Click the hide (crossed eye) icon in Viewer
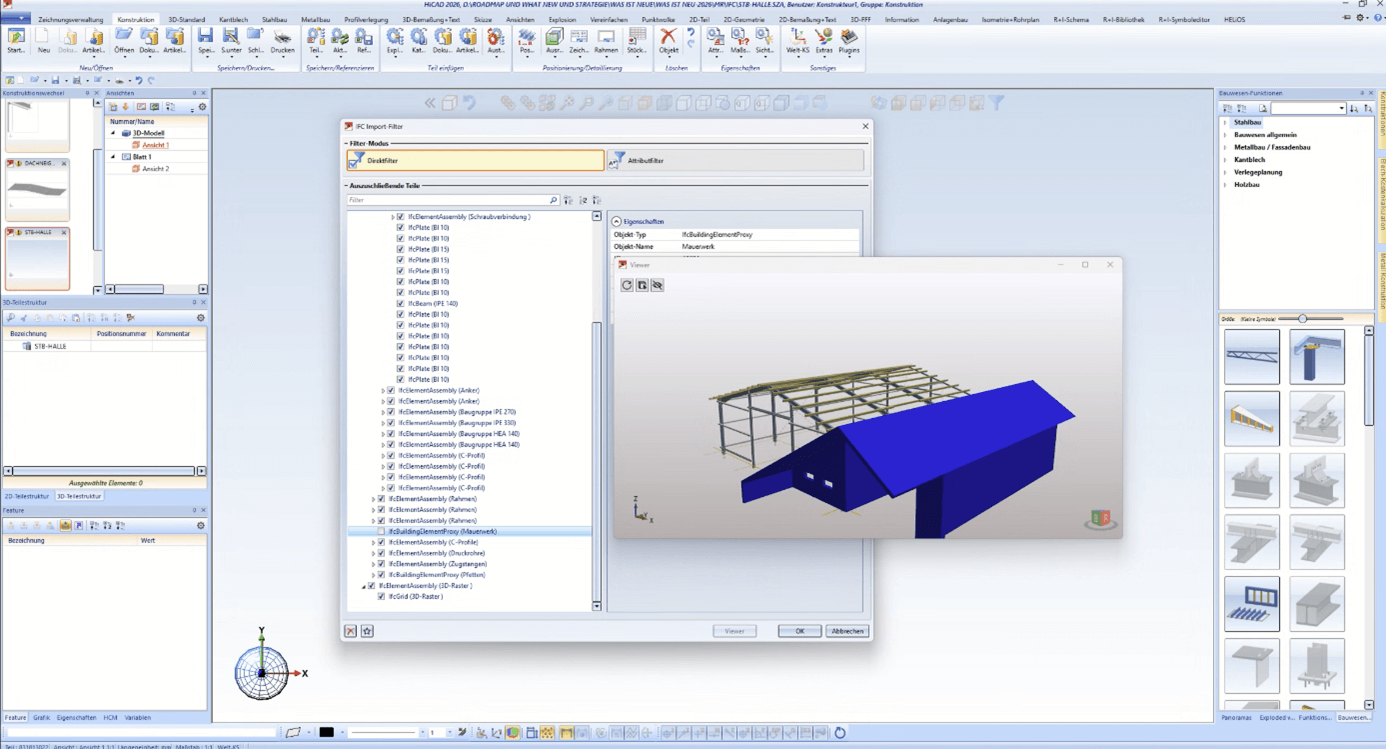This screenshot has height=749, width=1386. click(657, 285)
